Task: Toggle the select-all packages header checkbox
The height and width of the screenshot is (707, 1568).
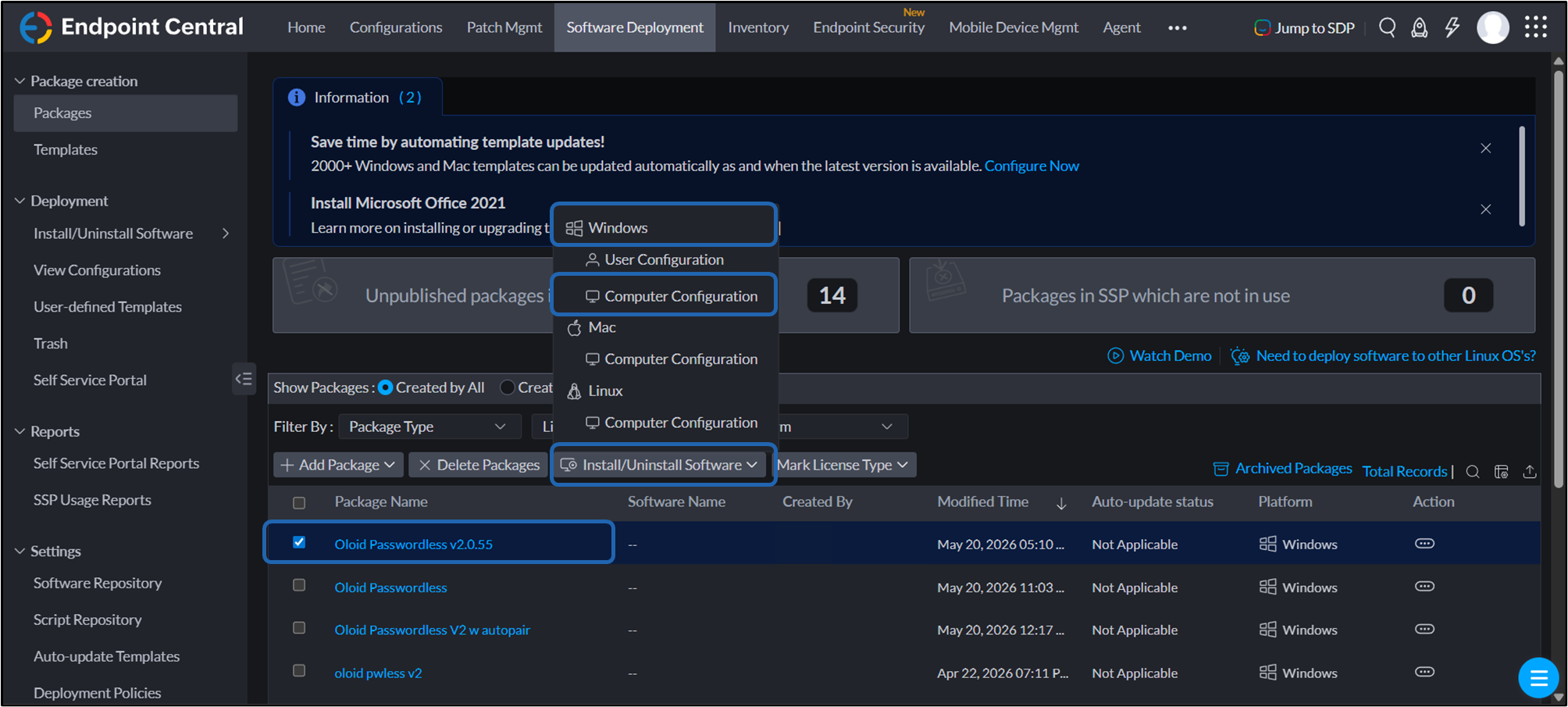Action: 299,503
